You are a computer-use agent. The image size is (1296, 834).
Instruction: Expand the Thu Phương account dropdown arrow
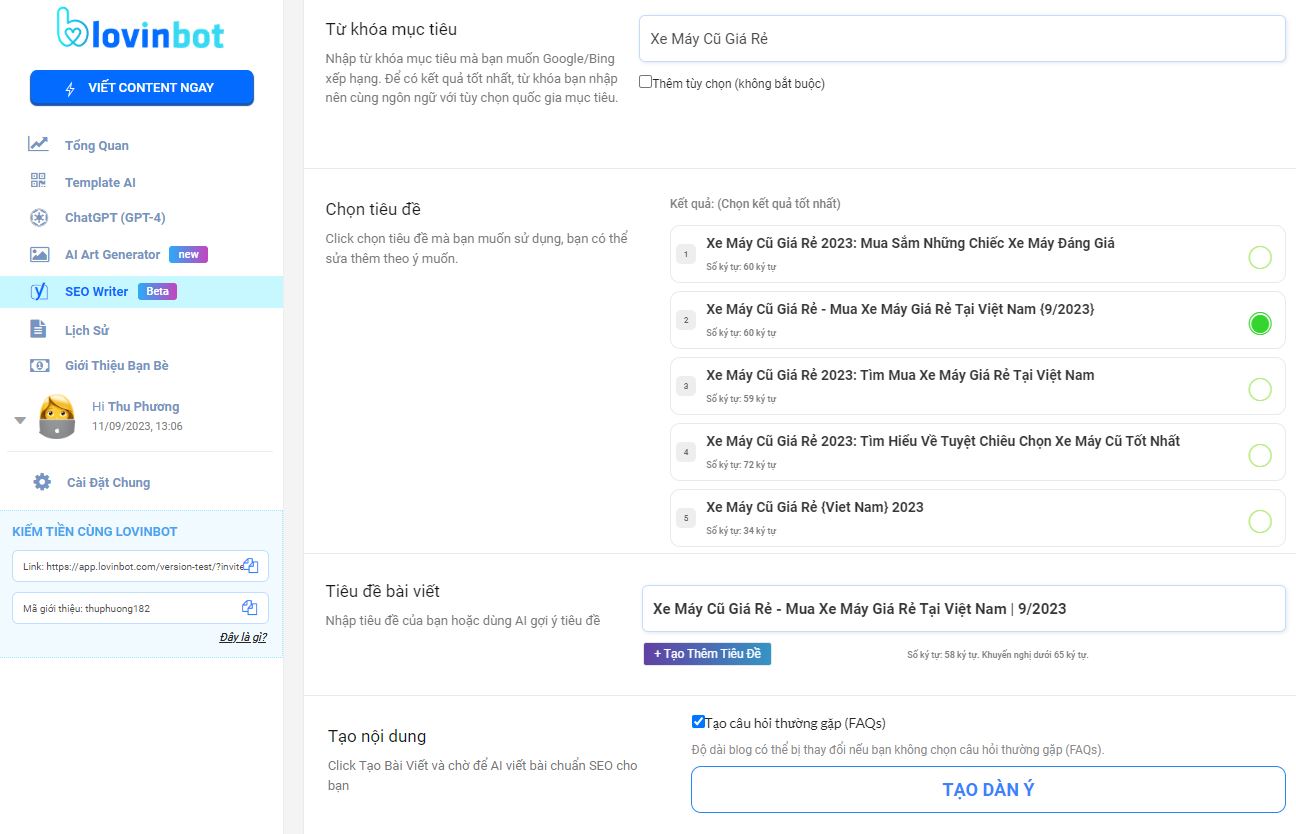click(20, 419)
